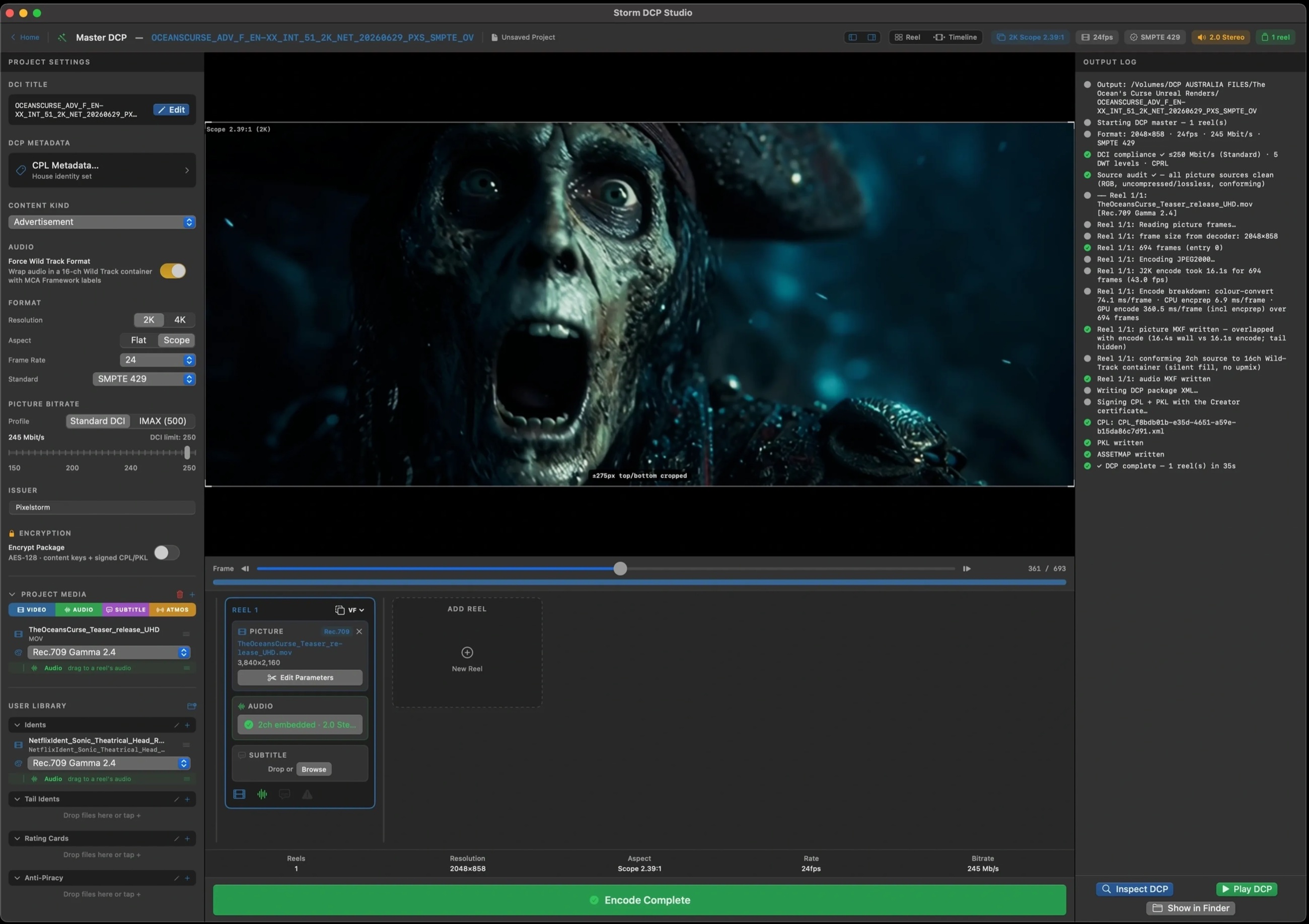The image size is (1309, 924).
Task: Add a file to Tail Idents
Action: click(x=187, y=799)
